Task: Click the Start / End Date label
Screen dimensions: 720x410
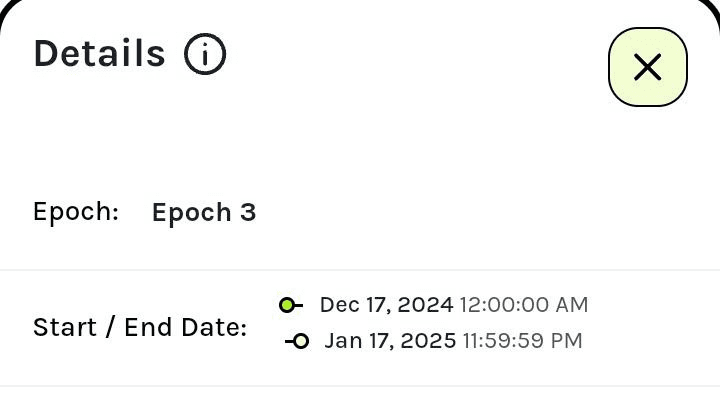Action: click(140, 327)
